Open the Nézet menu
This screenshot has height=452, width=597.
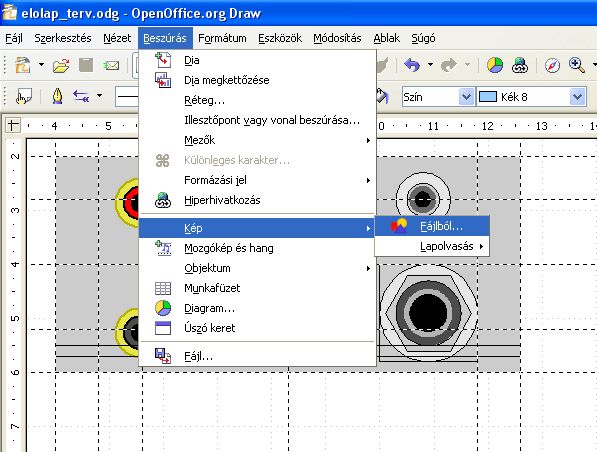tap(117, 38)
